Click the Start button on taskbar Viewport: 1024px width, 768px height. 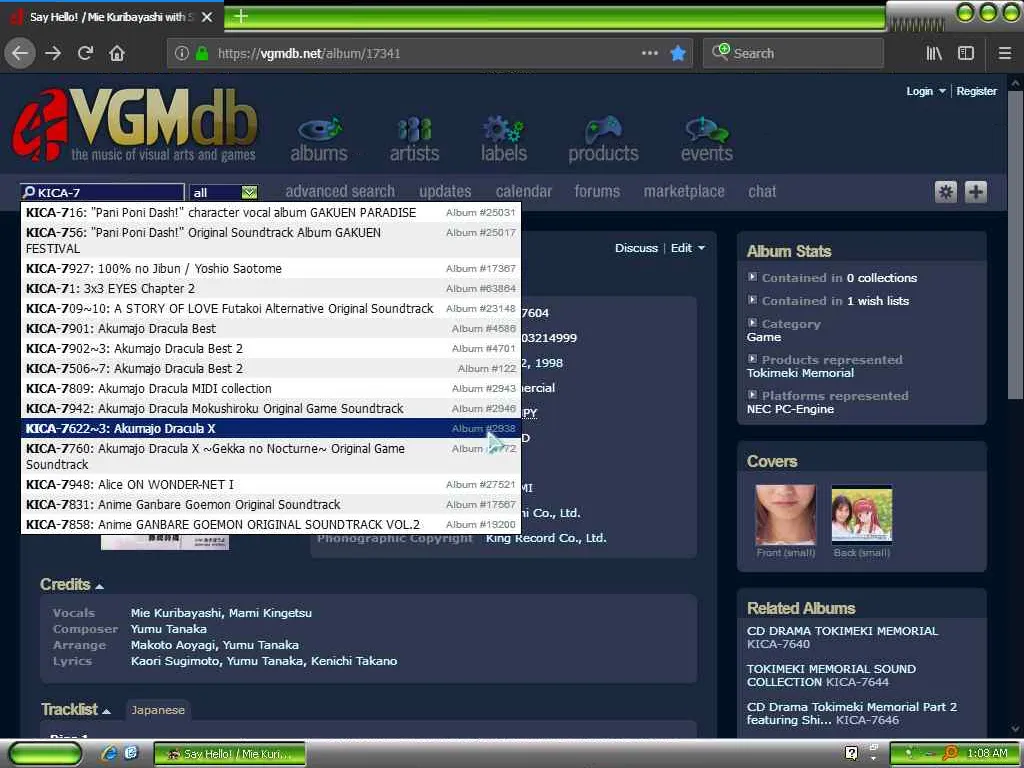point(45,754)
